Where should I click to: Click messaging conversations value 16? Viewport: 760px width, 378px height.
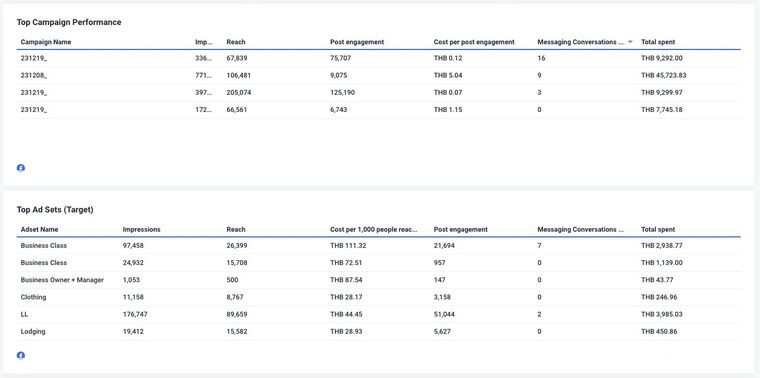tap(541, 58)
